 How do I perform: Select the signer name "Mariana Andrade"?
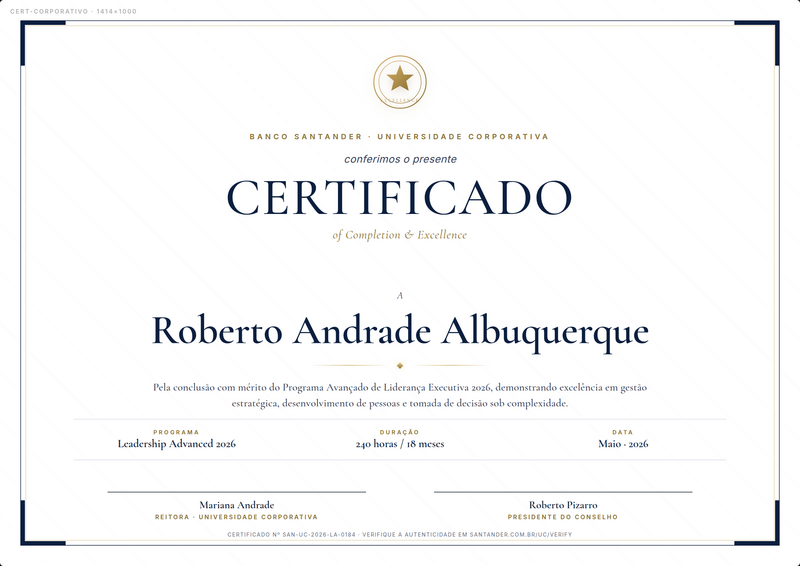pos(237,505)
